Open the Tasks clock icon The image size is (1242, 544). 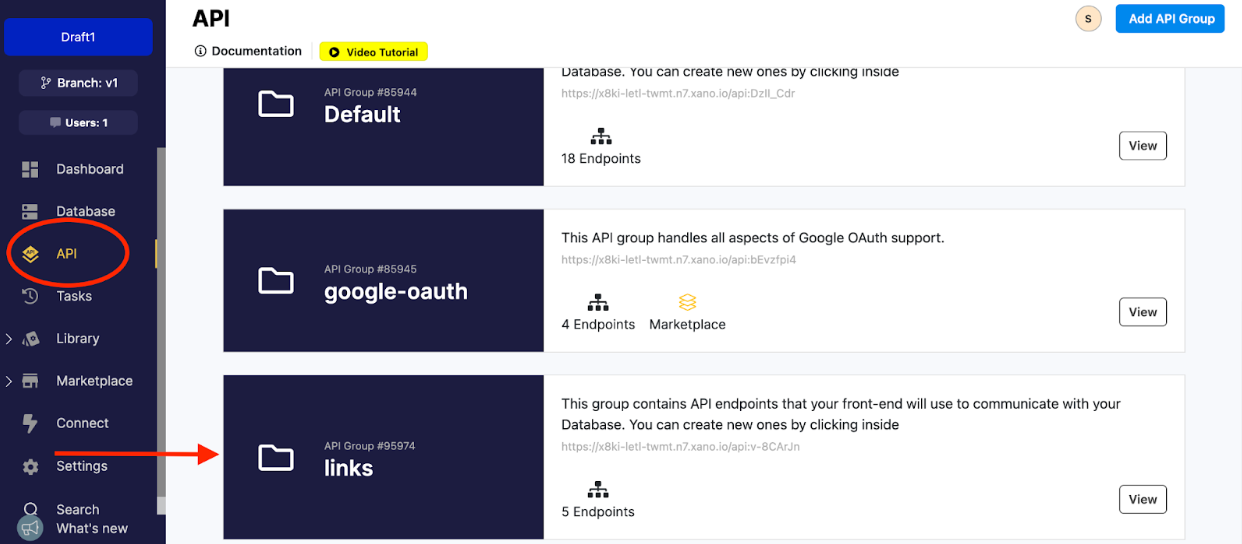[30, 296]
